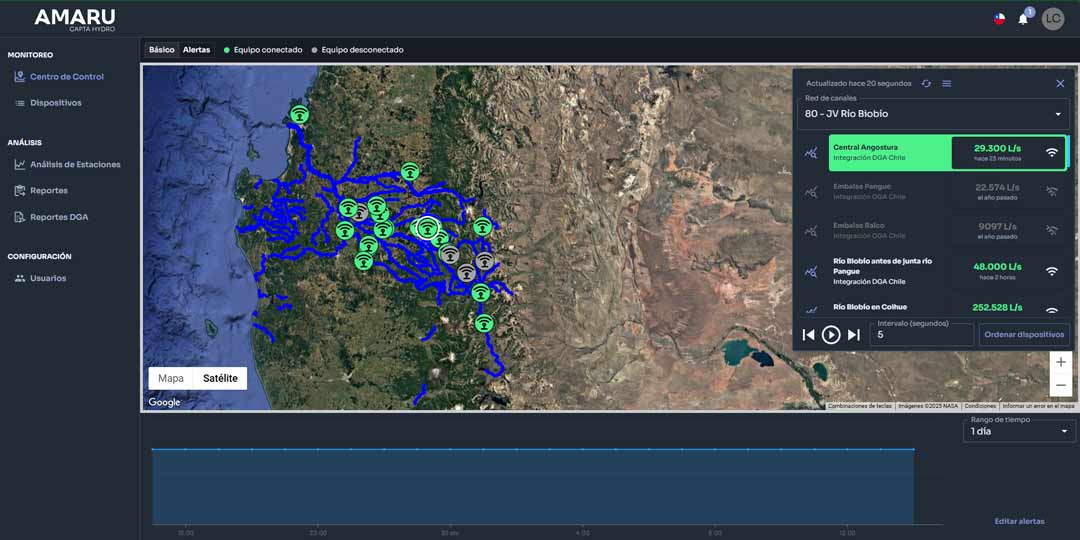Zoom out on the map

coord(1060,385)
